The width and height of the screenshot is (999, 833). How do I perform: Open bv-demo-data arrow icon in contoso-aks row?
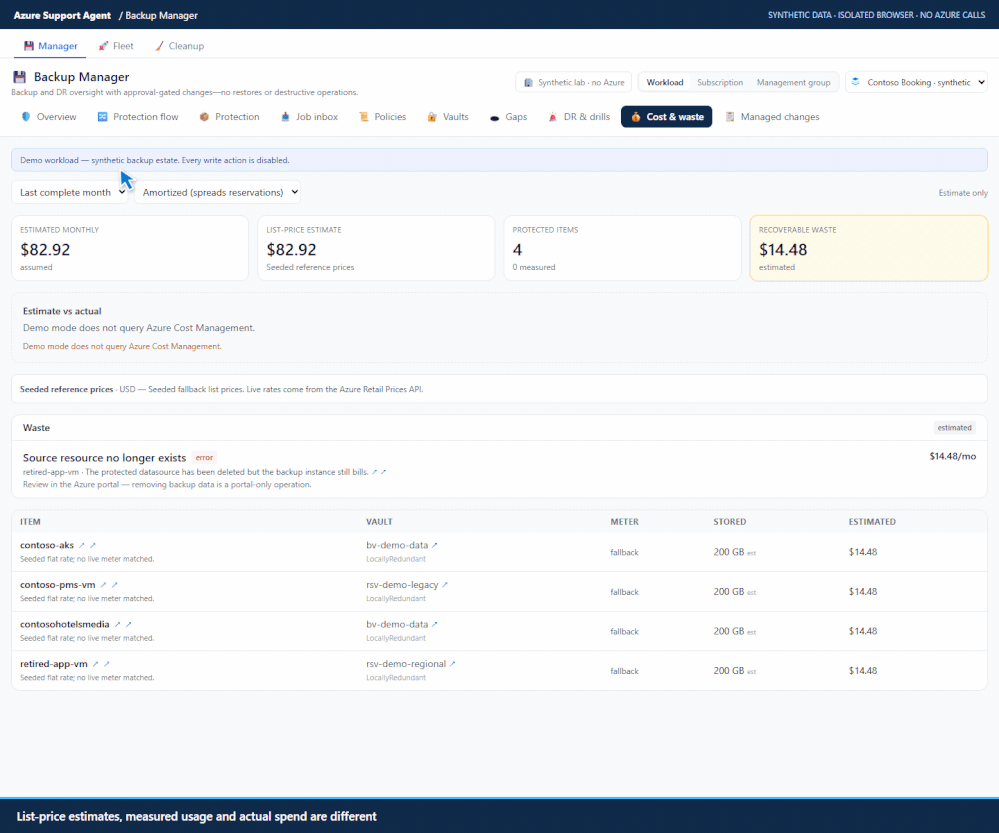(x=435, y=545)
